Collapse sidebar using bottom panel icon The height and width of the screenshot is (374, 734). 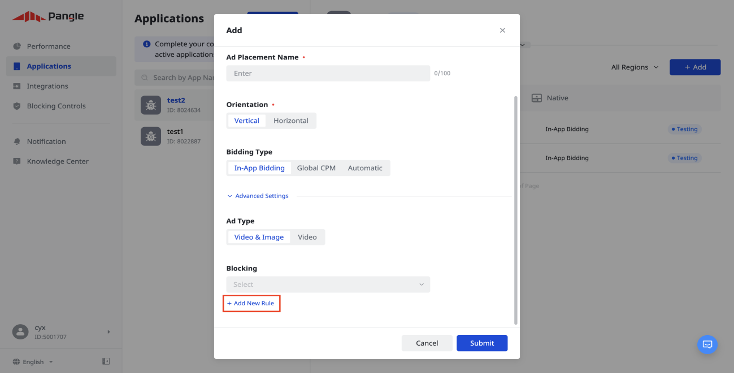click(x=106, y=361)
